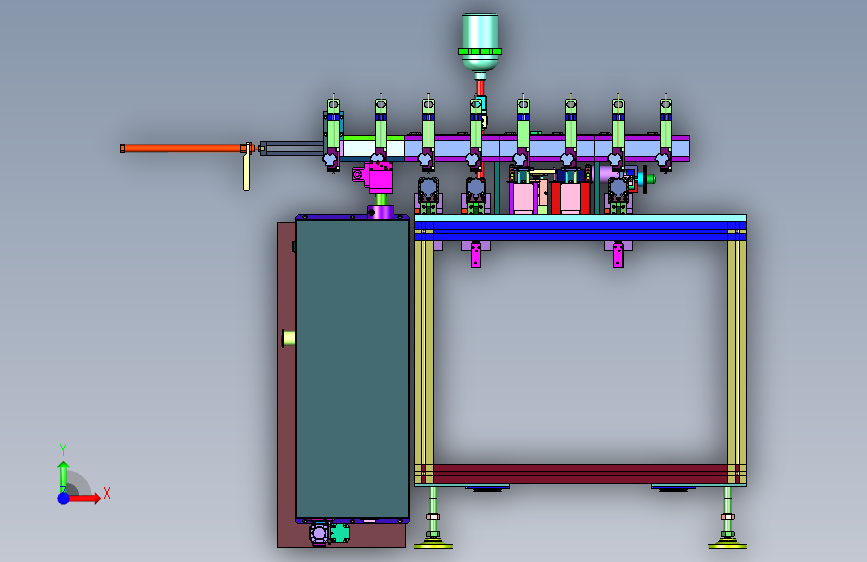The width and height of the screenshot is (867, 562).
Task: Select the magenta block above the cabinet
Action: [380, 178]
